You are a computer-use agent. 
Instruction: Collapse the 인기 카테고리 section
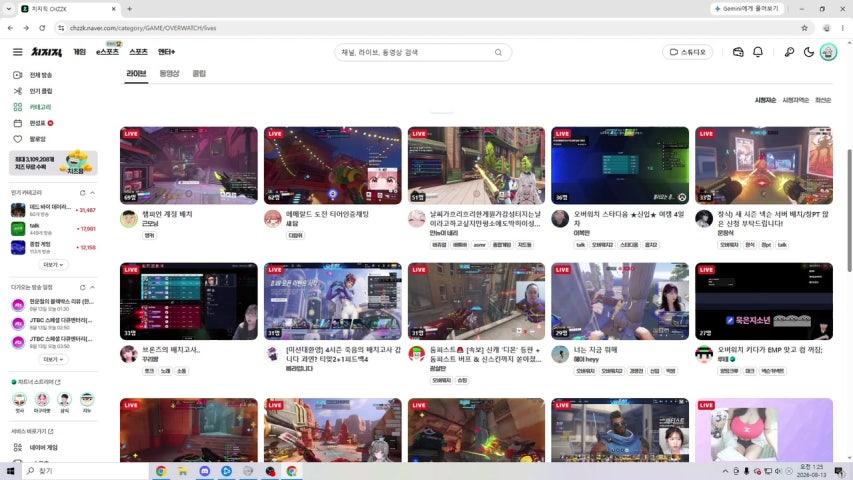tap(92, 193)
